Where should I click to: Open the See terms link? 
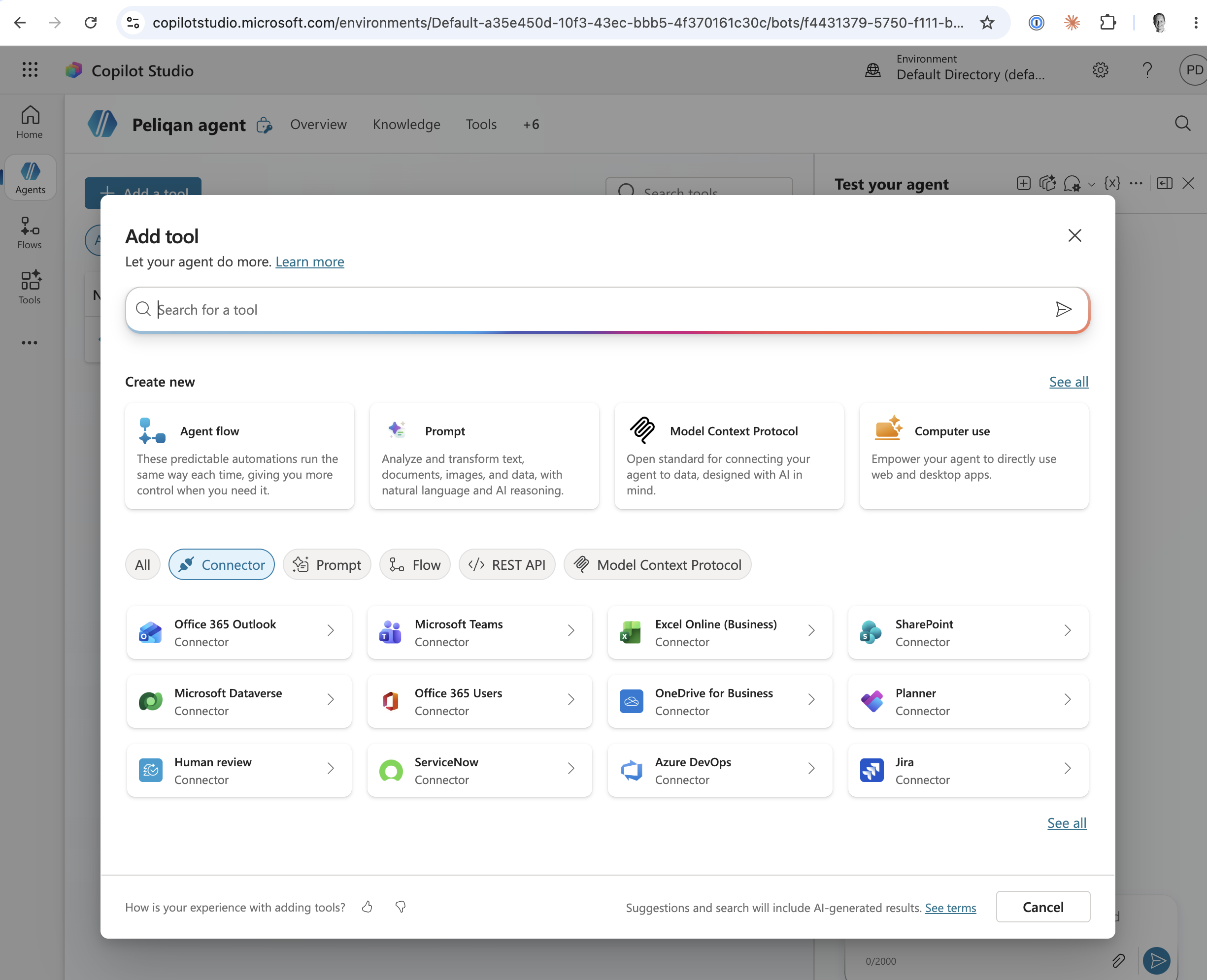tap(950, 908)
